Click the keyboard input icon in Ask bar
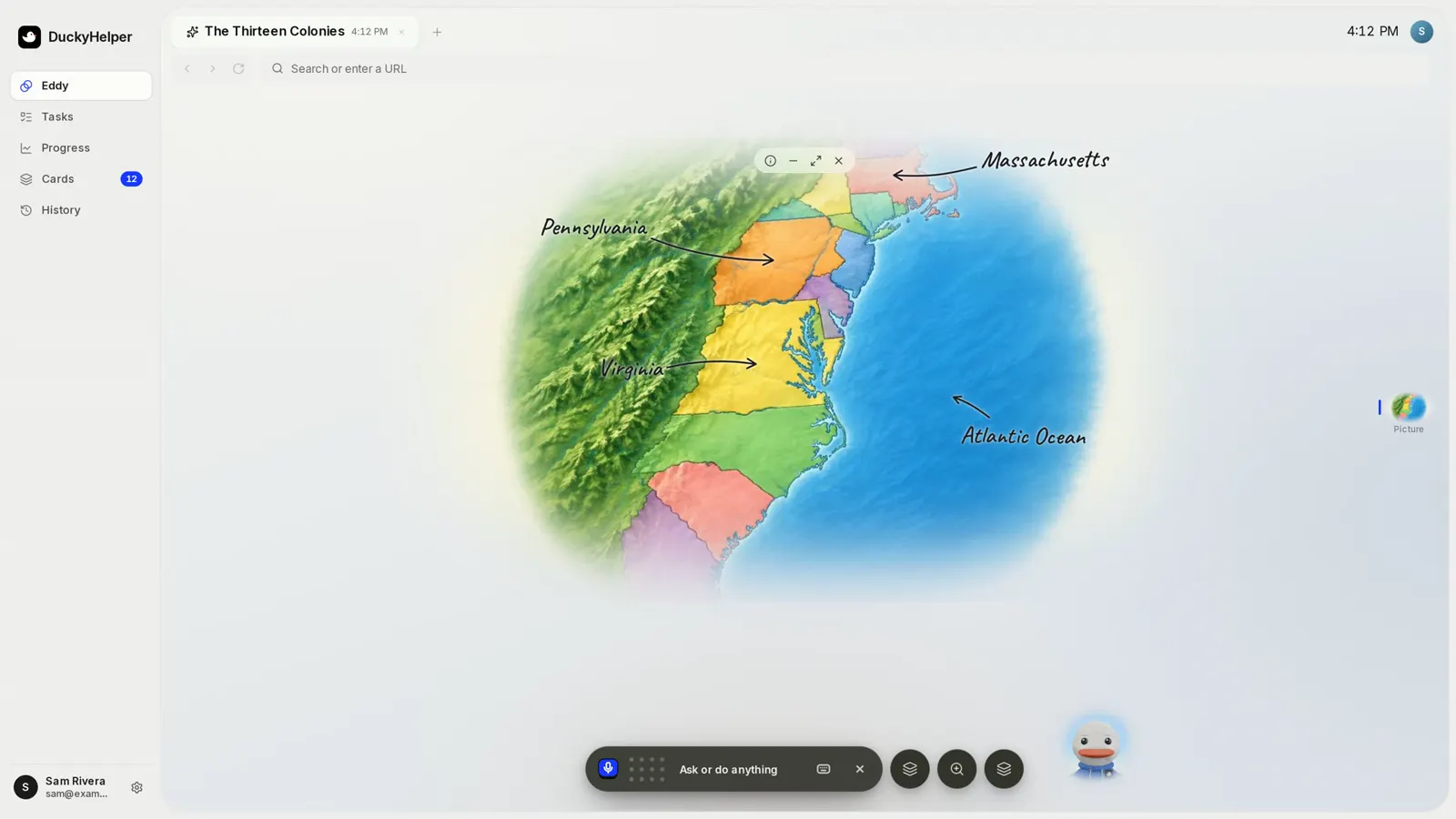 point(824,769)
